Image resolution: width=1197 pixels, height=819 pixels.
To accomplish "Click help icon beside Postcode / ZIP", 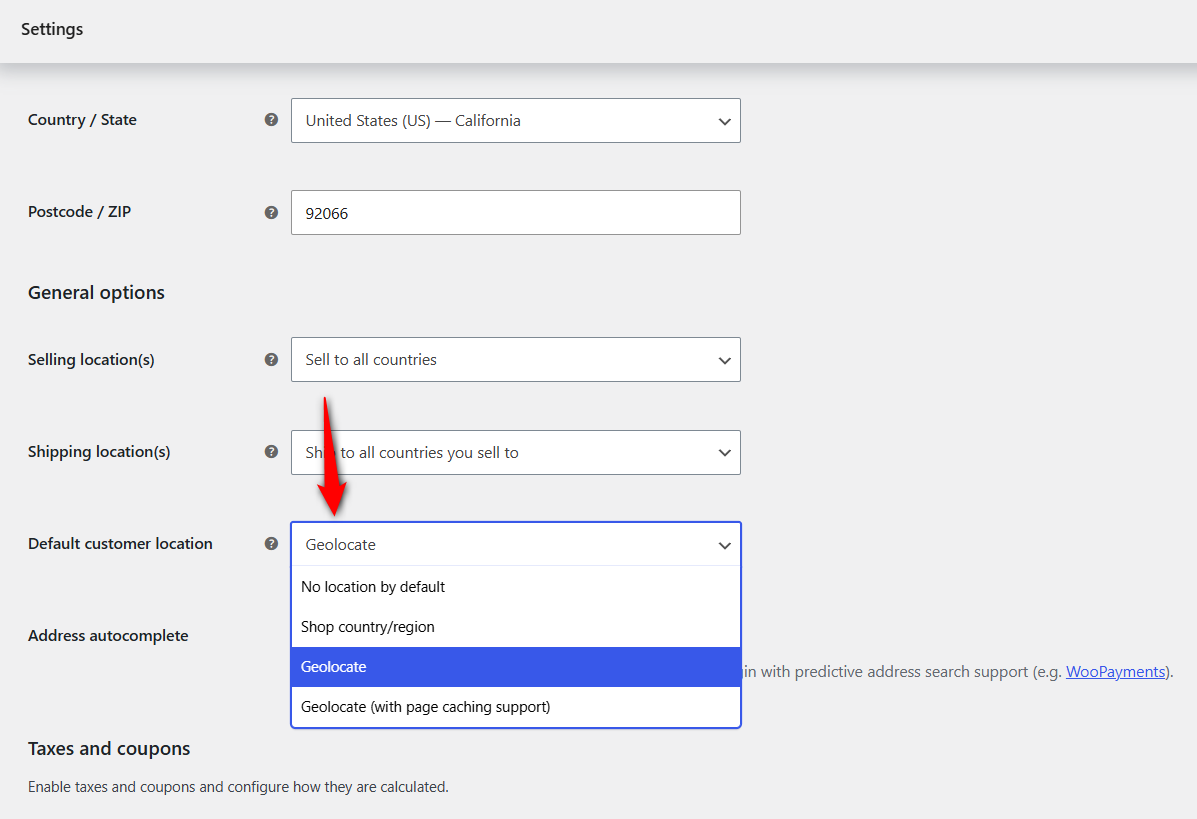I will (271, 212).
